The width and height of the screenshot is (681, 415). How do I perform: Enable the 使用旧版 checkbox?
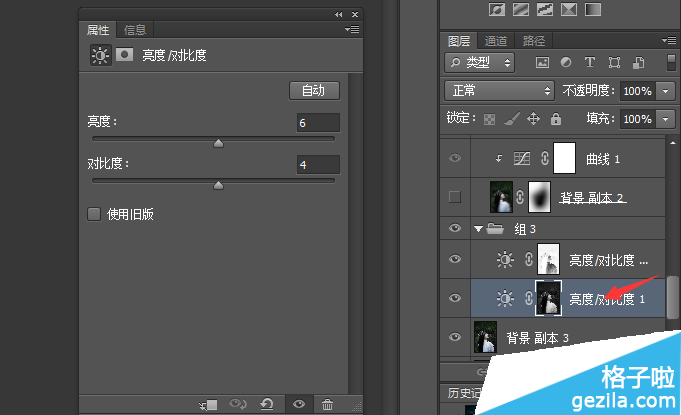pyautogui.click(x=94, y=214)
